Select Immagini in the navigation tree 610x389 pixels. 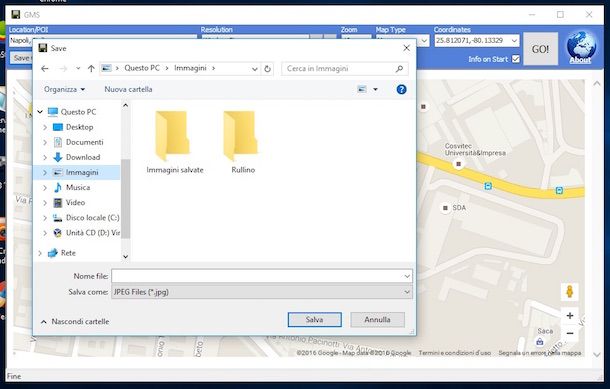coord(82,172)
